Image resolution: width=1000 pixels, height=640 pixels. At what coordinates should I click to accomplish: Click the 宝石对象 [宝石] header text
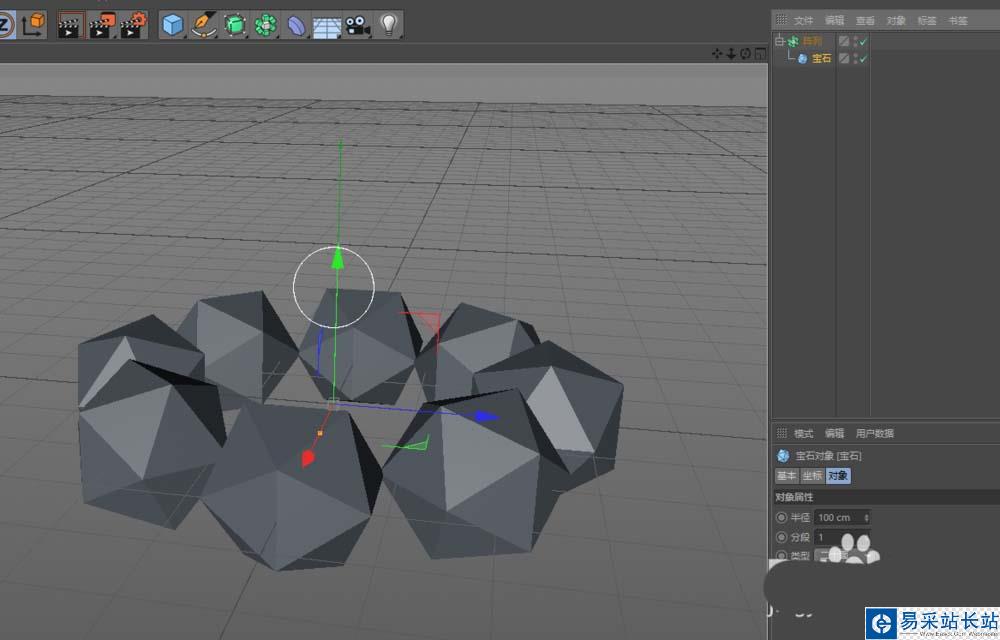[x=828, y=456]
